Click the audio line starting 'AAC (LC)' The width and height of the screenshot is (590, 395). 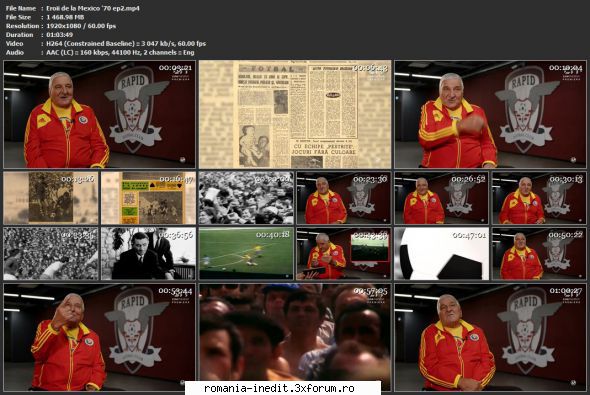click(x=120, y=52)
